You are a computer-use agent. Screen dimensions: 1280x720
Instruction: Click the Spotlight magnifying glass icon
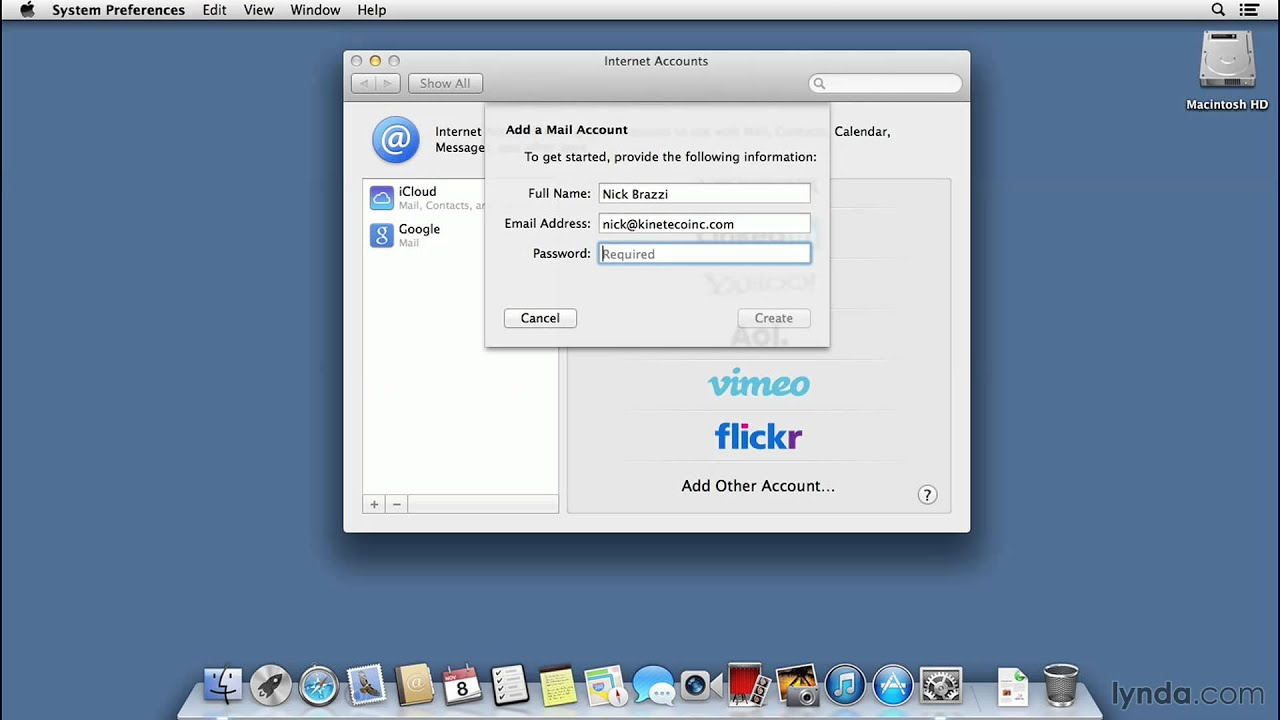1218,10
